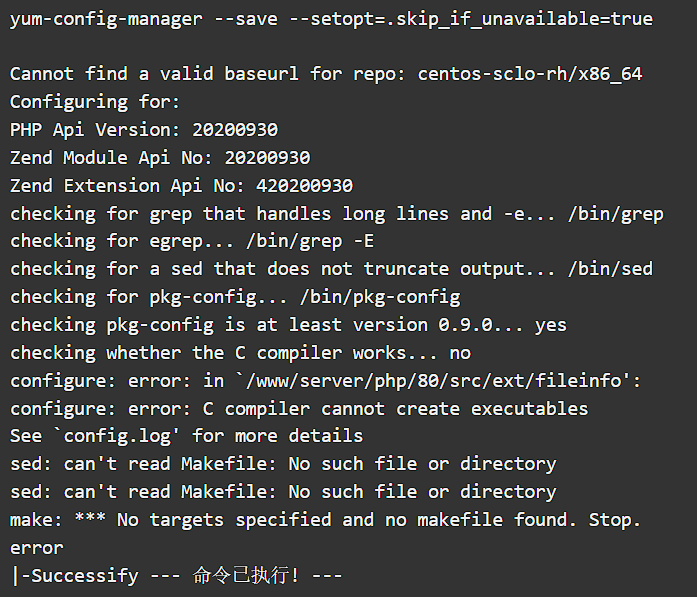Click the 'checking for pkg-config...' line
Image resolution: width=697 pixels, height=597 pixels.
(x=235, y=298)
